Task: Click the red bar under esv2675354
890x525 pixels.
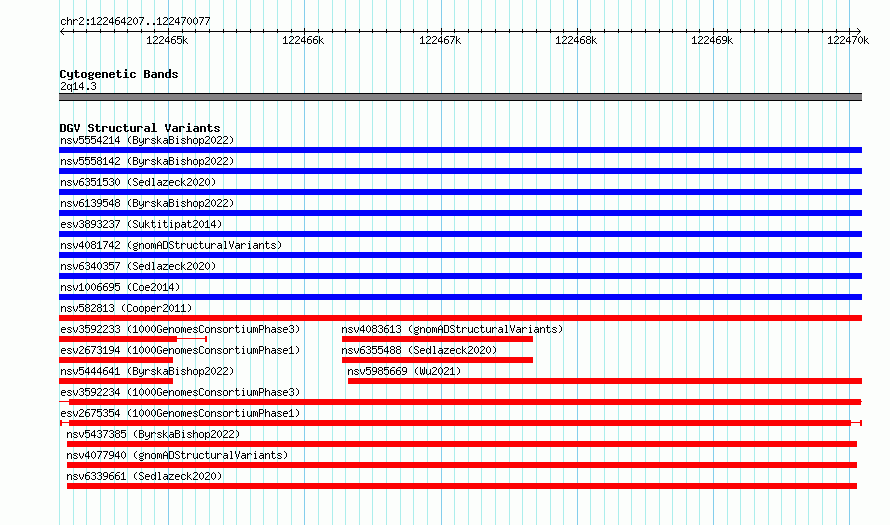Action: pyautogui.click(x=460, y=423)
